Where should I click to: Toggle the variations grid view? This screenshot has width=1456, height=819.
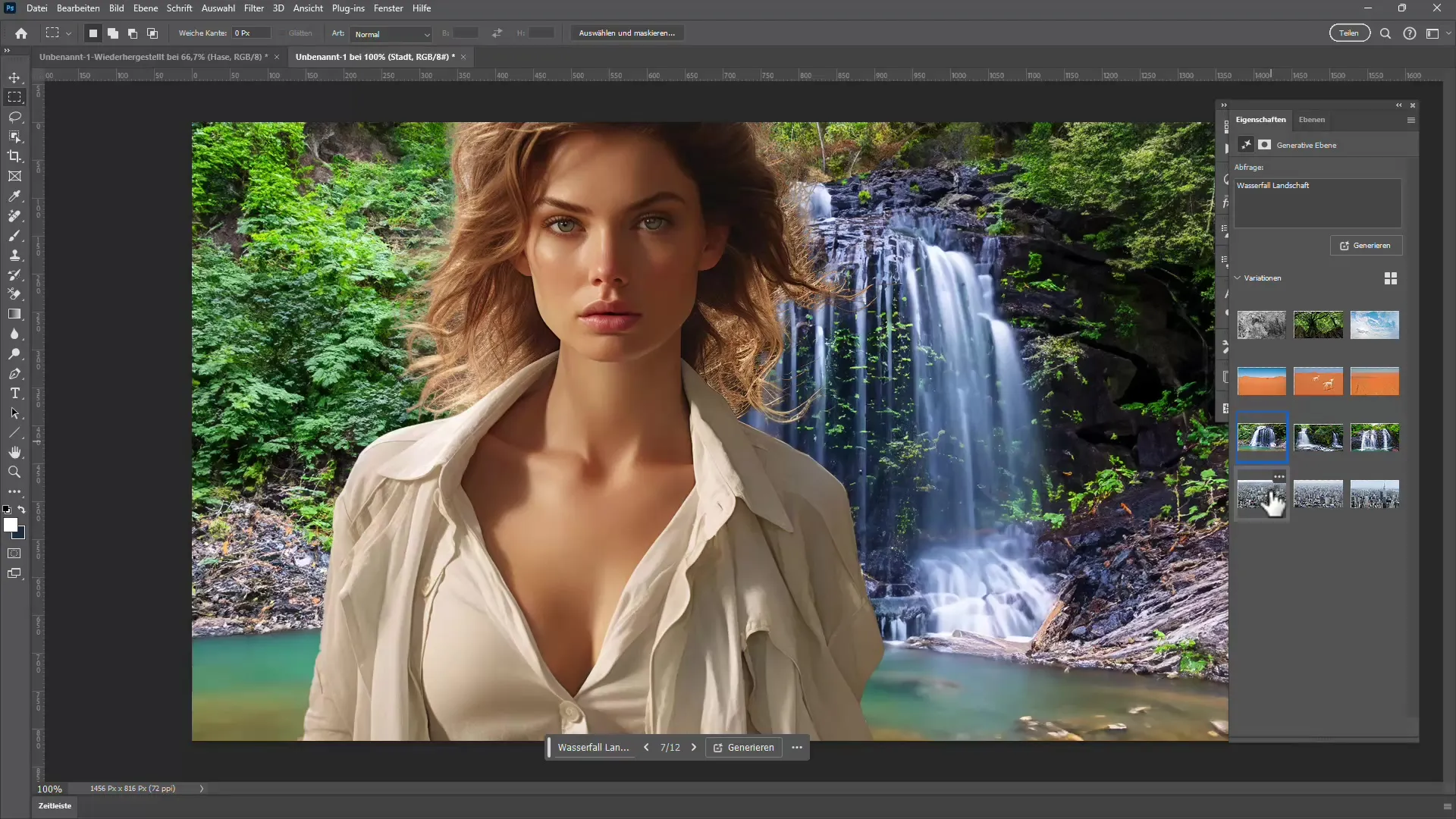[x=1391, y=279]
